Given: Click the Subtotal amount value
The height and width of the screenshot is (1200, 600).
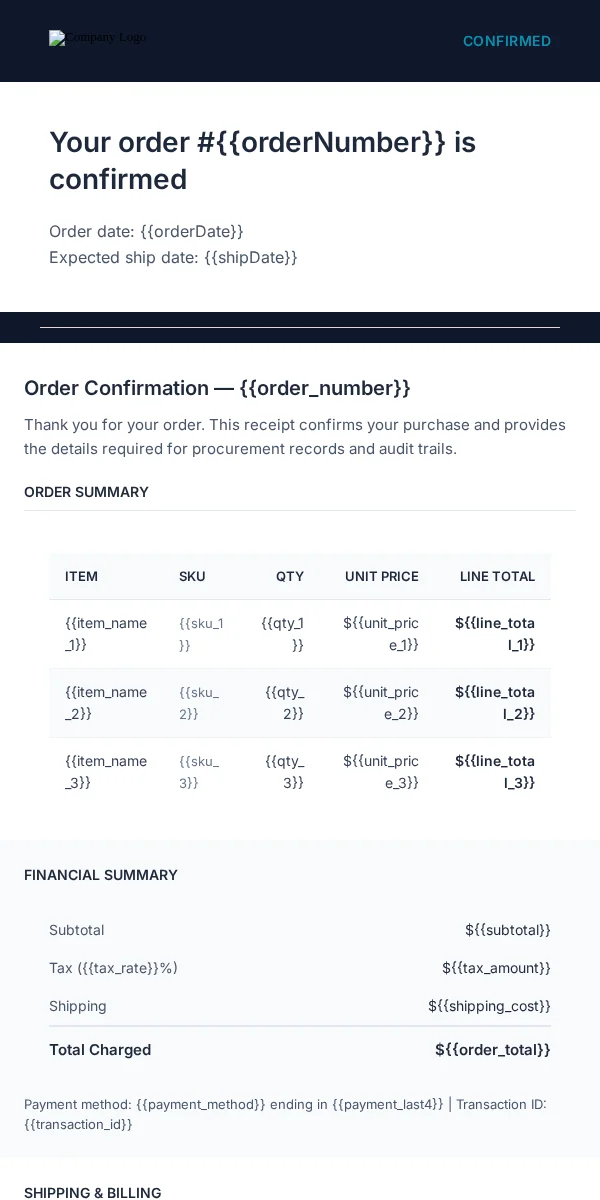Looking at the screenshot, I should pos(508,930).
